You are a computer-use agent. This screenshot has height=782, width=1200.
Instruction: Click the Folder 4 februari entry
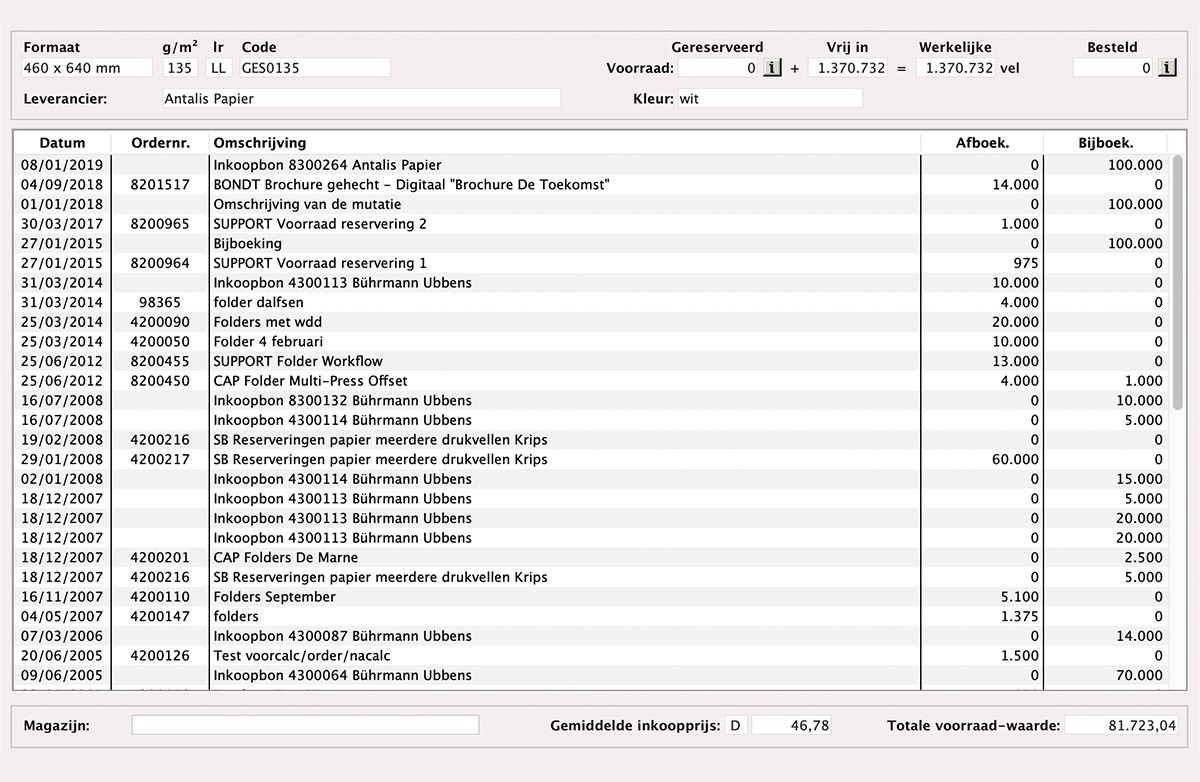[x=591, y=341]
